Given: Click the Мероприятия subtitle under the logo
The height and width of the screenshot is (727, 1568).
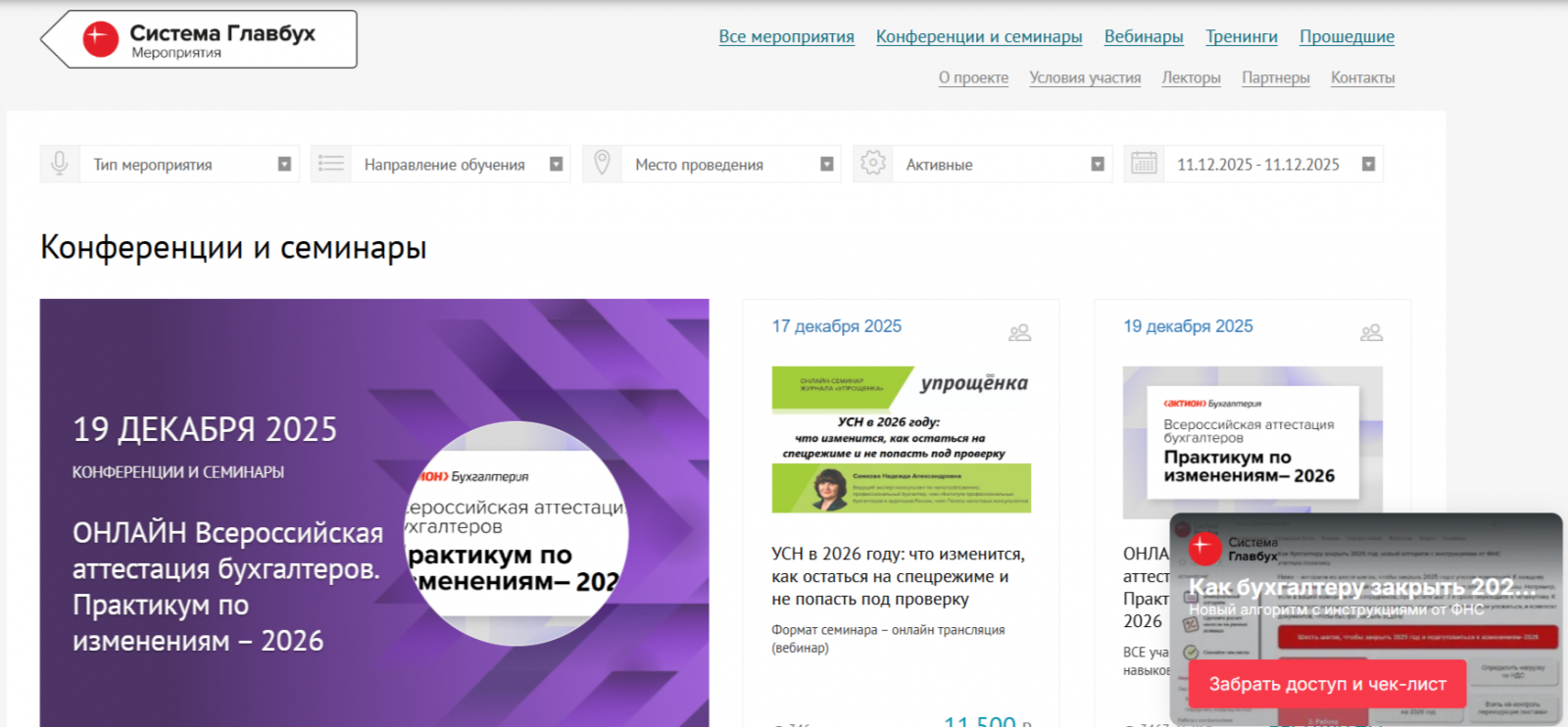Looking at the screenshot, I should pos(176,53).
